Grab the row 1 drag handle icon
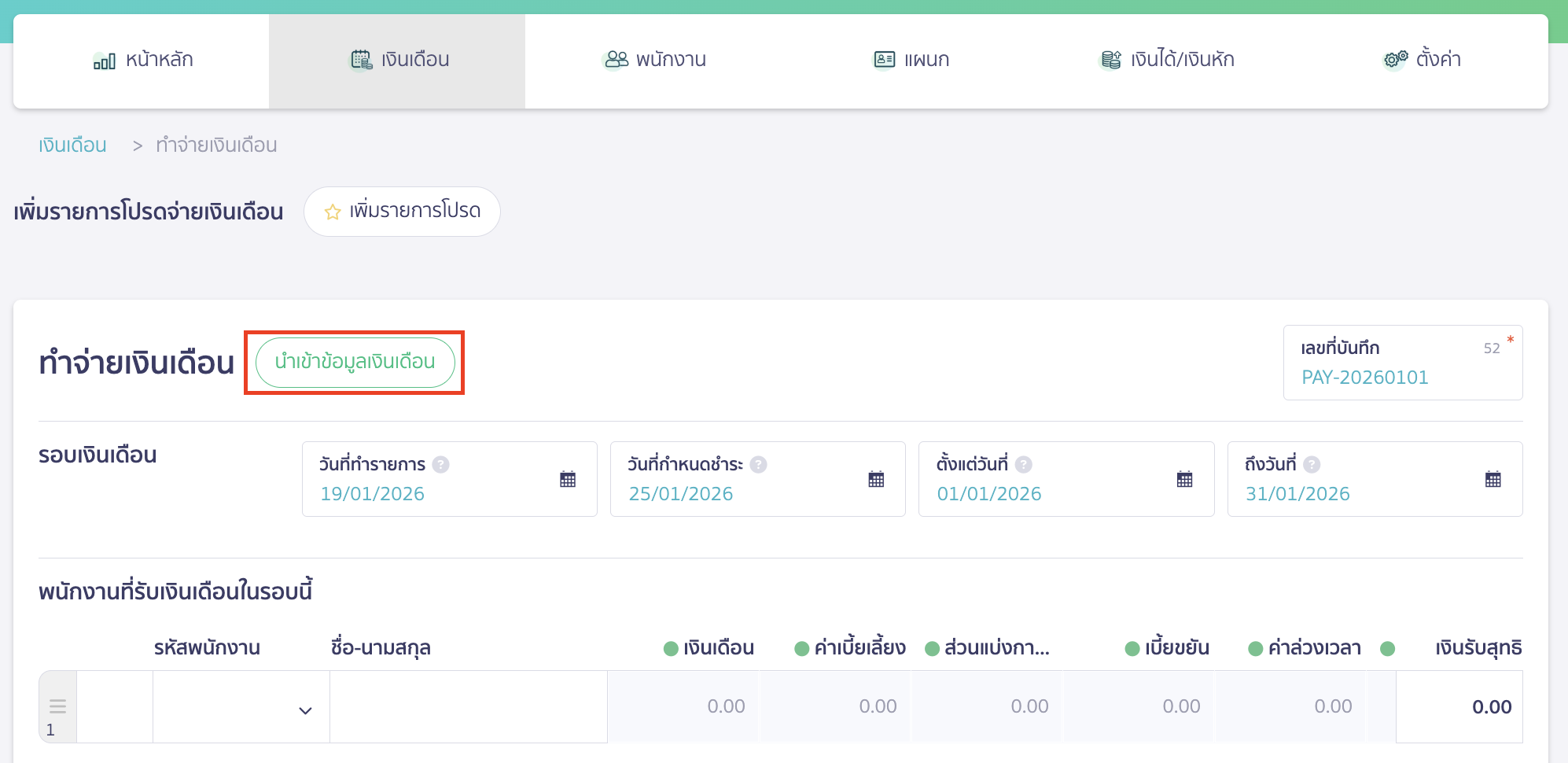The height and width of the screenshot is (763, 1568). pos(57,706)
